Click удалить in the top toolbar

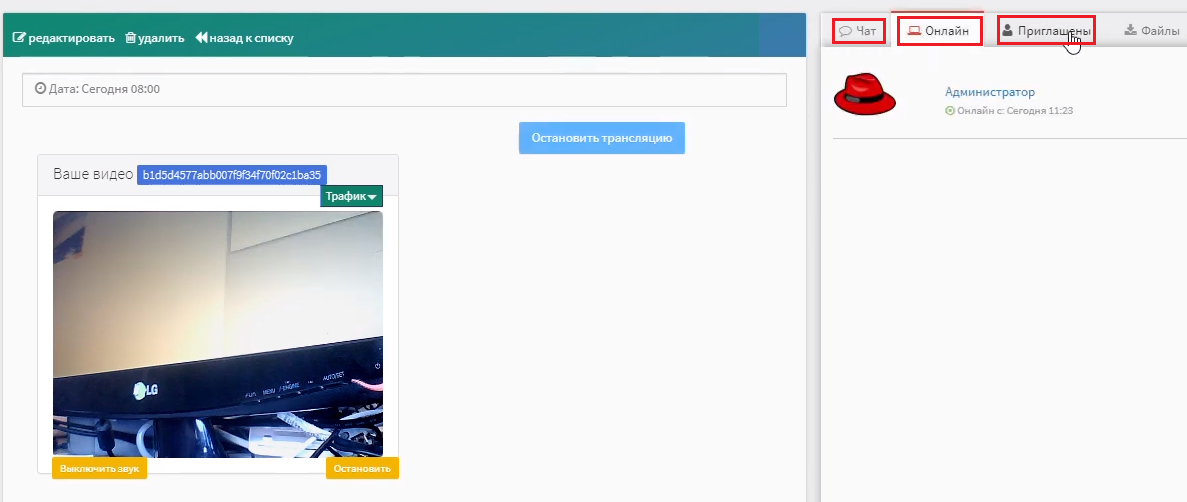[x=154, y=38]
